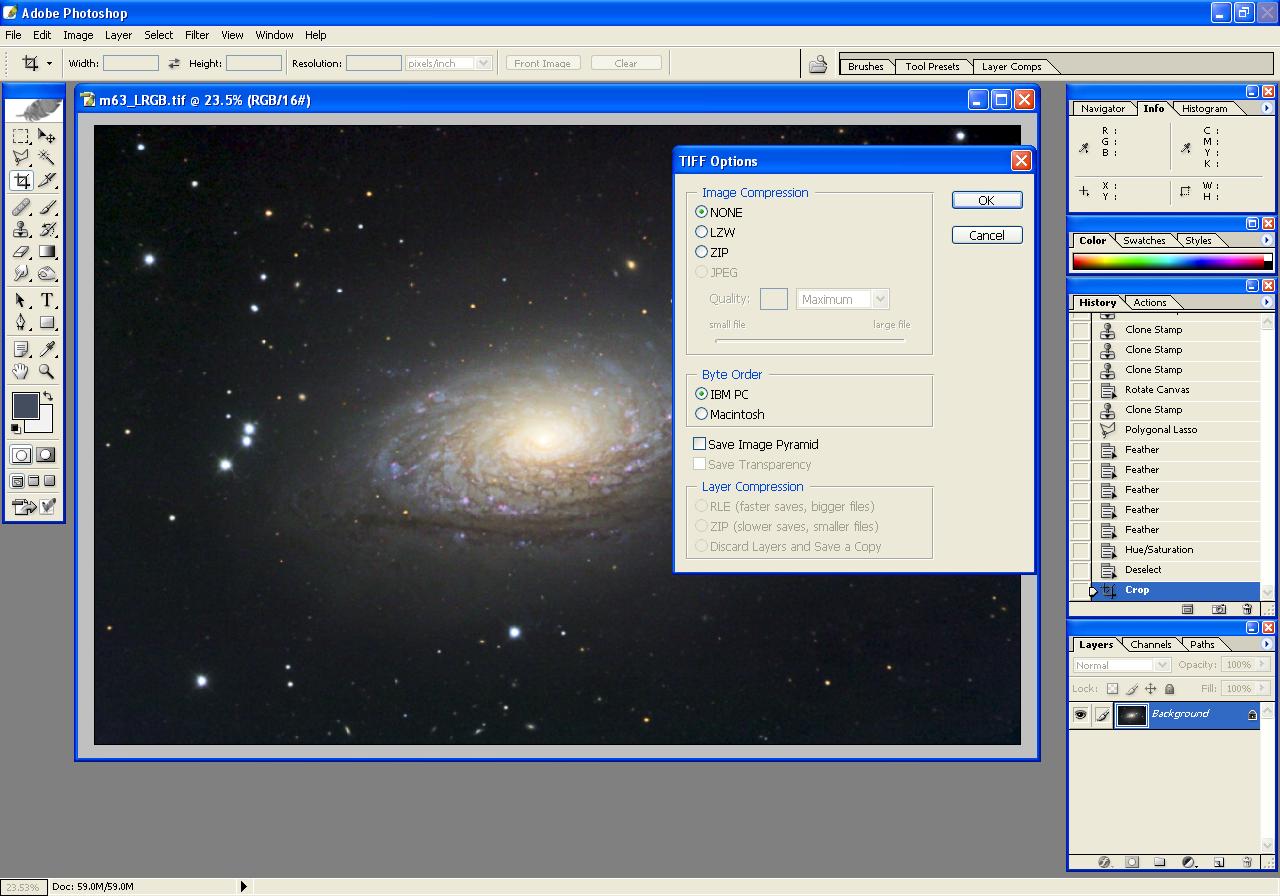Switch to the Channels tab
This screenshot has height=896, width=1280.
click(1150, 645)
